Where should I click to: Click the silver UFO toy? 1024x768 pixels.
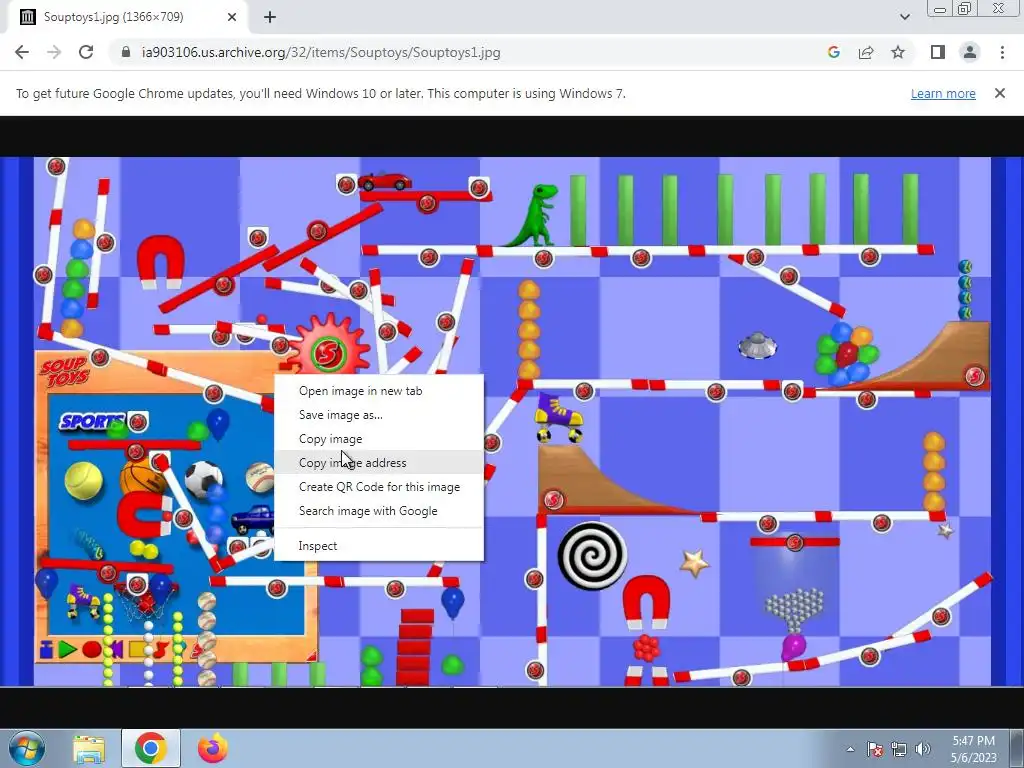[758, 345]
